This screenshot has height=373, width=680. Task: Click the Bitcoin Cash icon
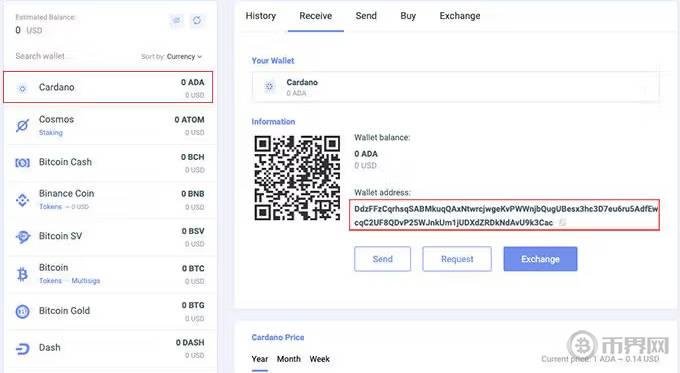(23, 163)
